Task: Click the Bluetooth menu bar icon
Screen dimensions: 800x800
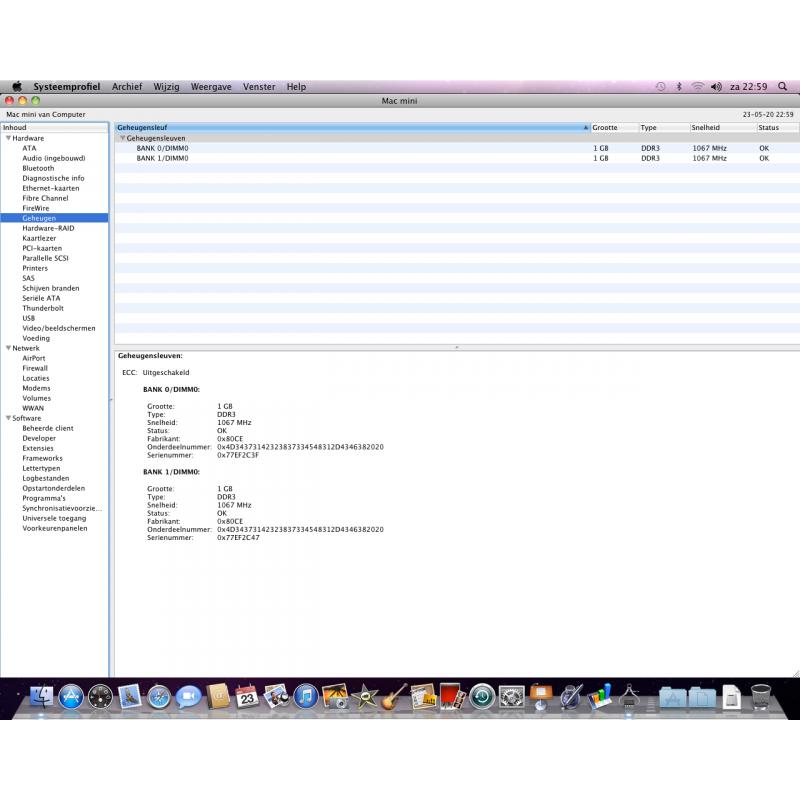Action: [679, 87]
